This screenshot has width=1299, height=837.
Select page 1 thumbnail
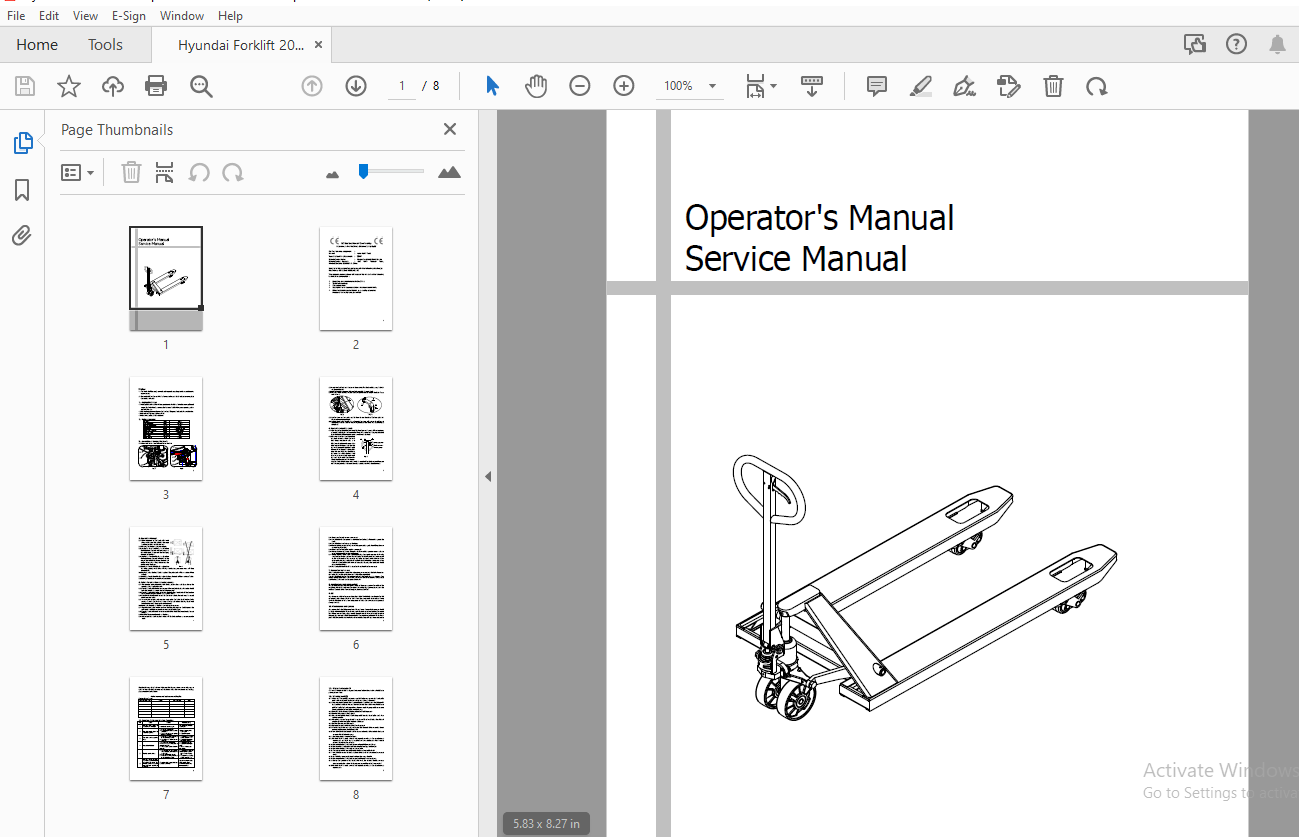166,278
